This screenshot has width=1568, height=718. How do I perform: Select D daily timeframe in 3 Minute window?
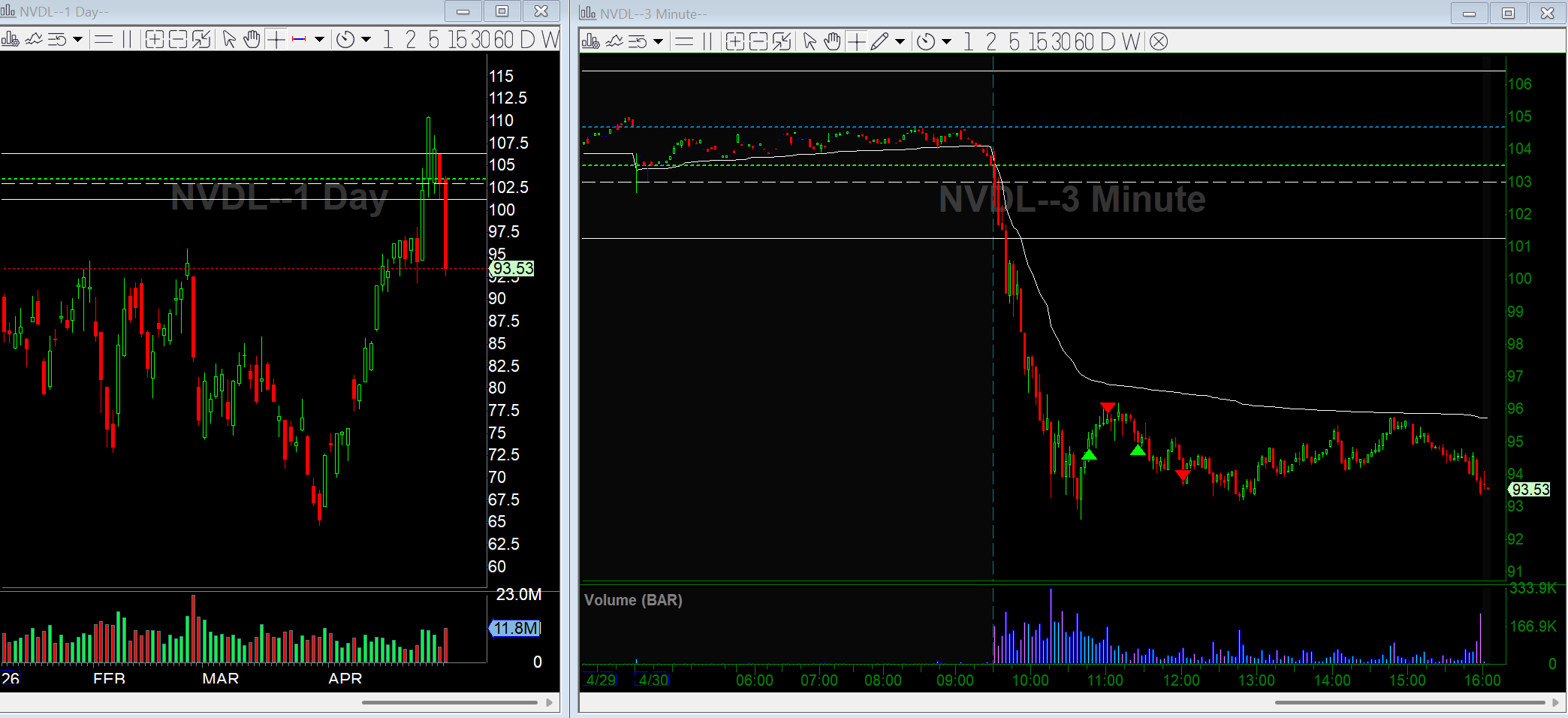1108,42
